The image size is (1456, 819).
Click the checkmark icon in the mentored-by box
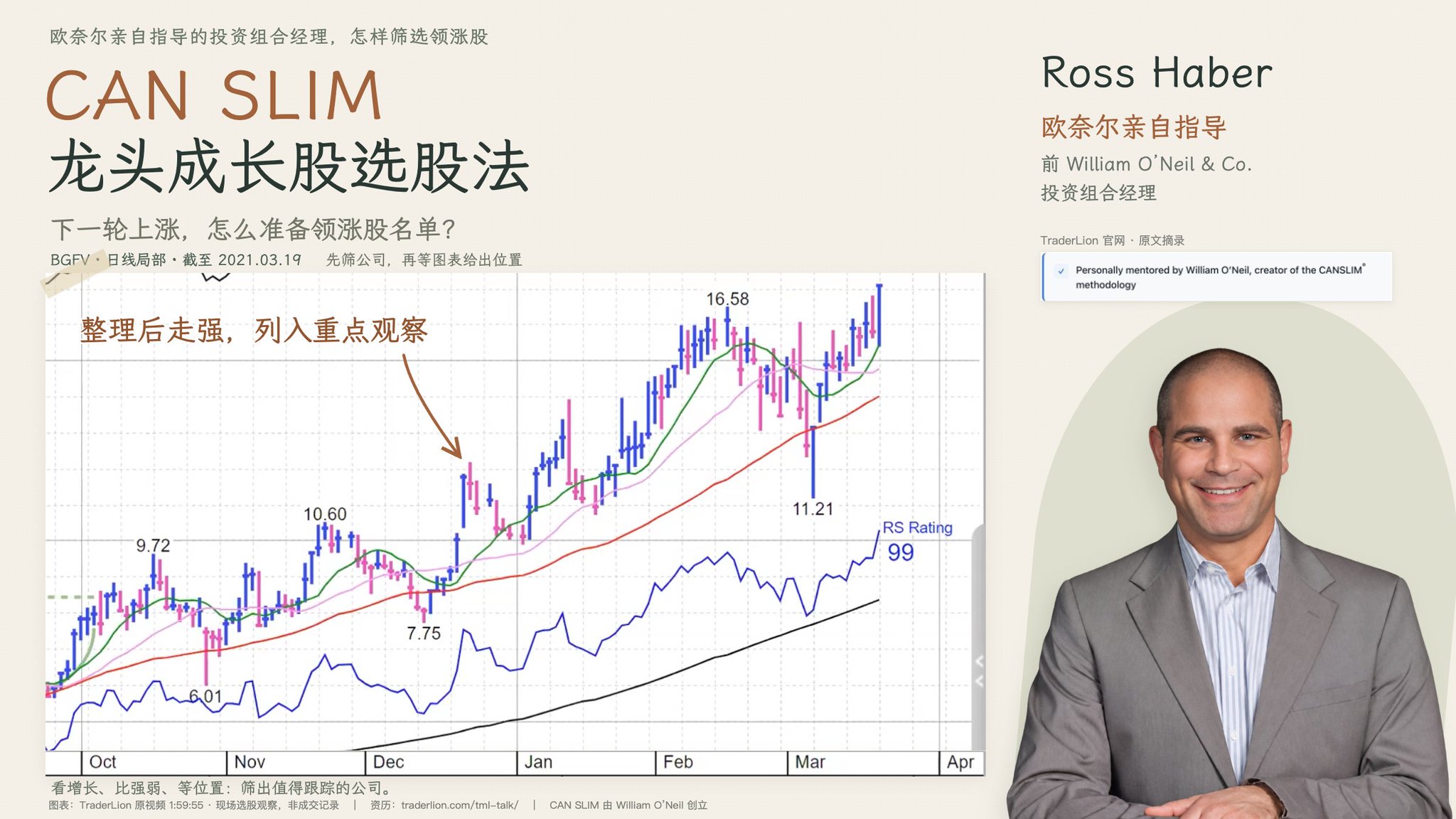[x=1061, y=271]
